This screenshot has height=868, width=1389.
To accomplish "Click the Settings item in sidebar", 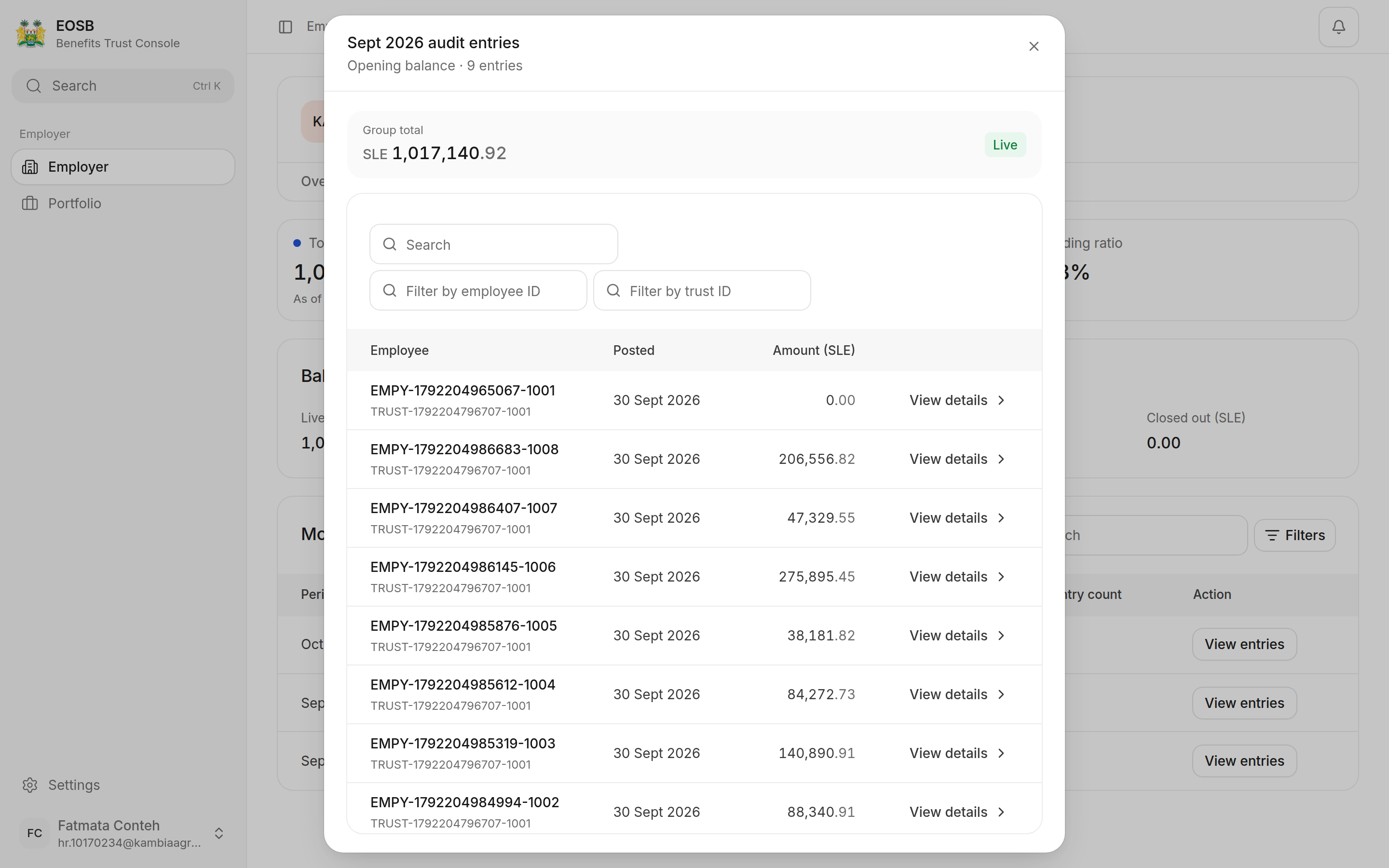I will coord(123,785).
